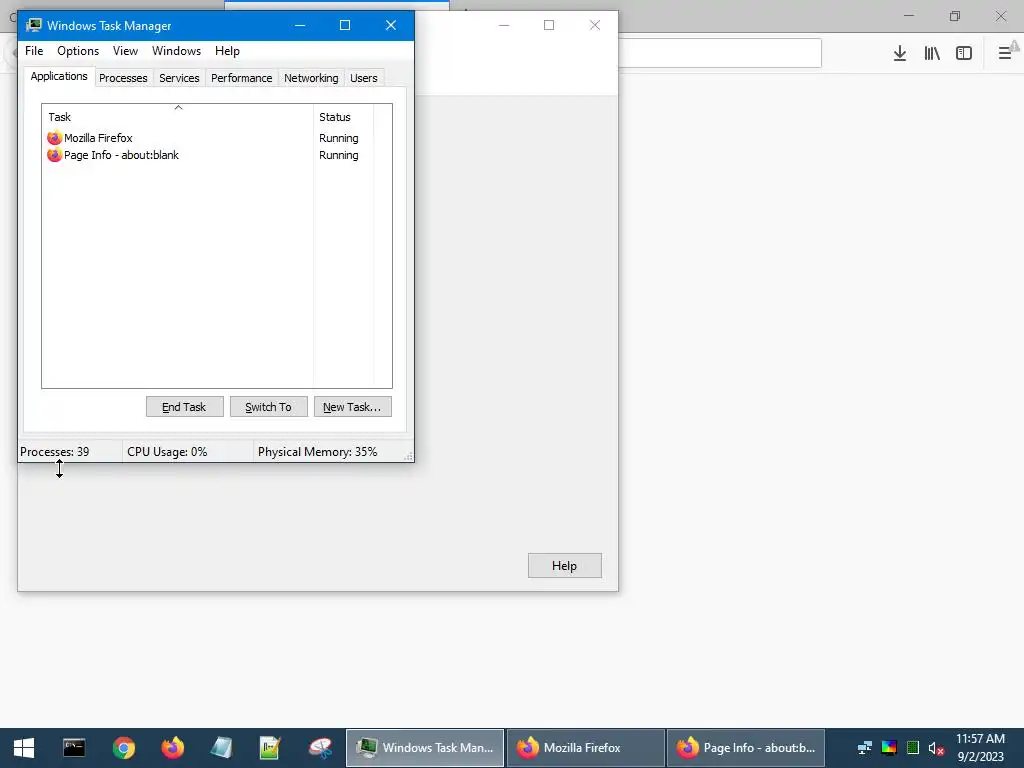The image size is (1024, 768).
Task: Launch Google Chrome from the taskbar
Action: (123, 748)
